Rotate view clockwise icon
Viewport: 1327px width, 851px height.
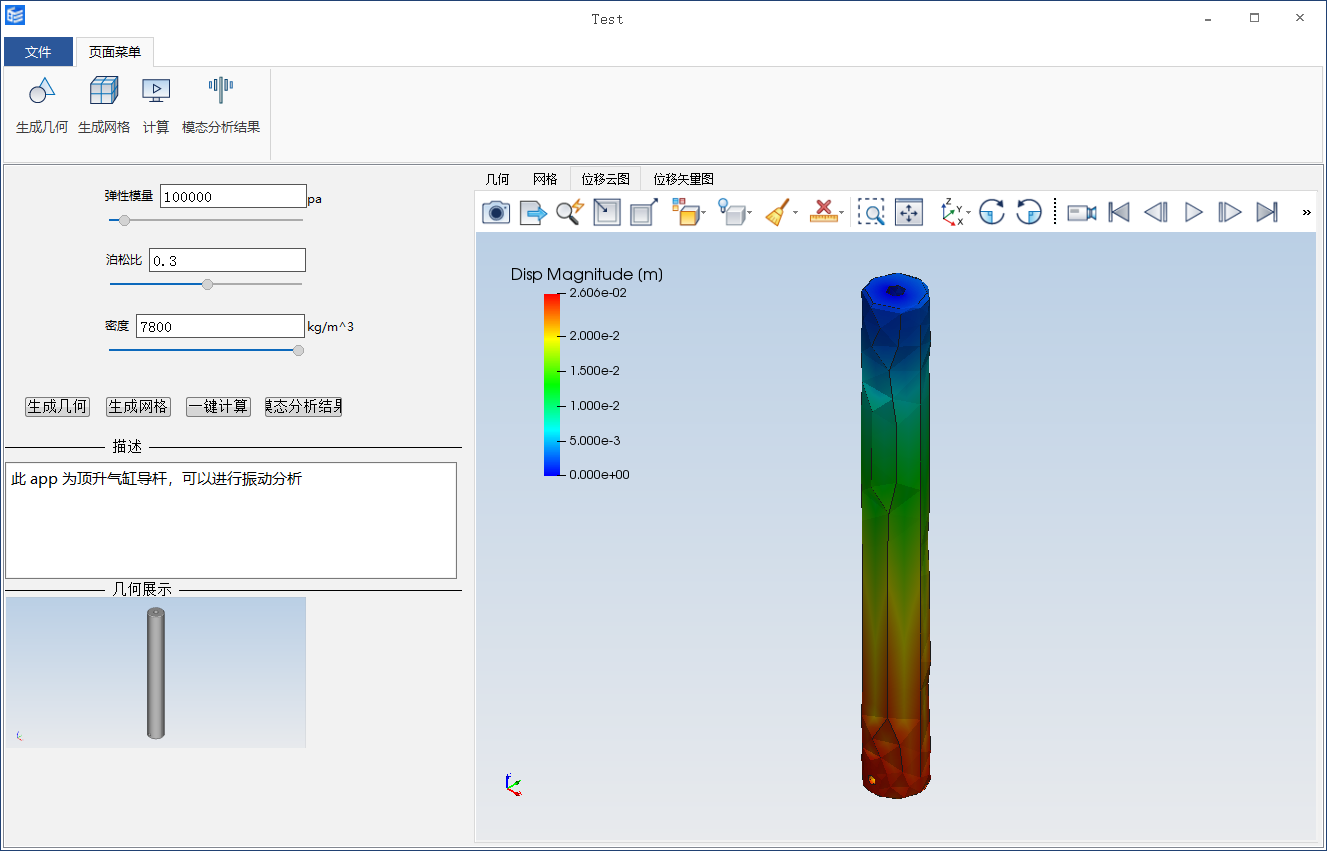(x=991, y=212)
